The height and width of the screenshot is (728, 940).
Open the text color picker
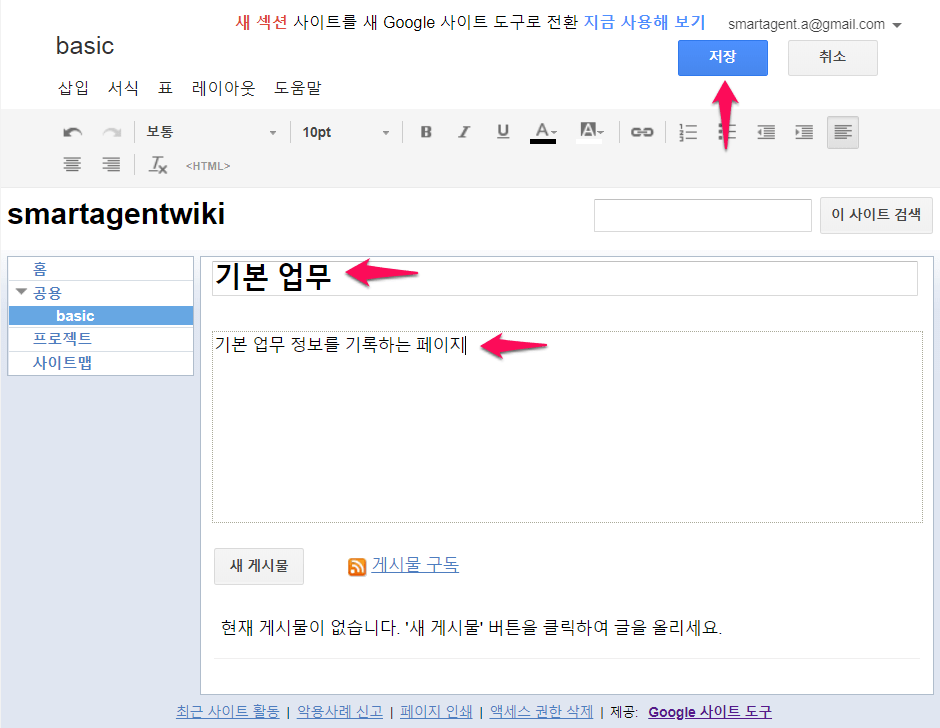(x=543, y=131)
